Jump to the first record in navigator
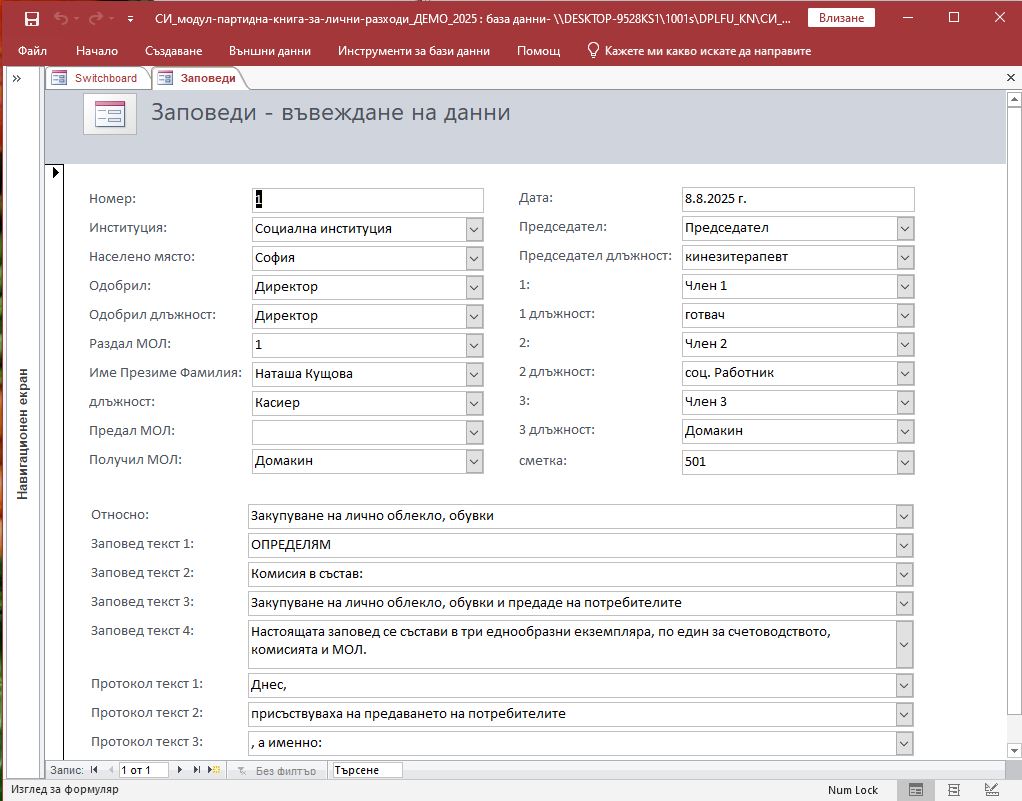The width and height of the screenshot is (1022, 801). [94, 770]
